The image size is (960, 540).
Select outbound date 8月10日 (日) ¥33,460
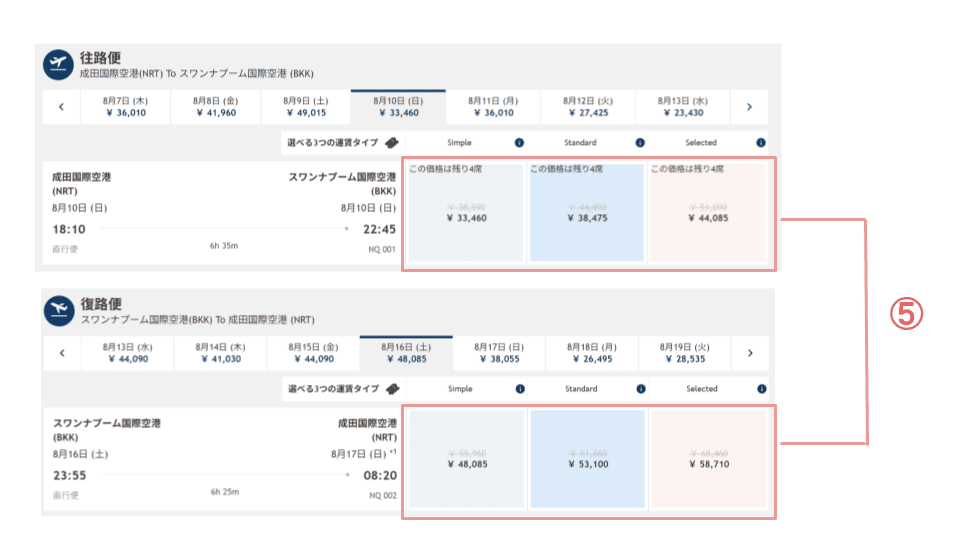point(398,107)
